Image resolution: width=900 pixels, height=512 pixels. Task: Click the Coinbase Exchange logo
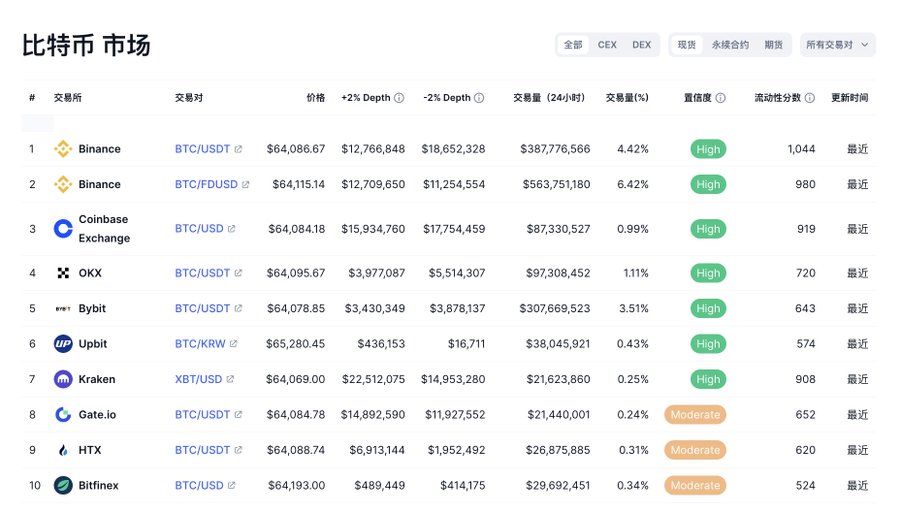[x=63, y=229]
